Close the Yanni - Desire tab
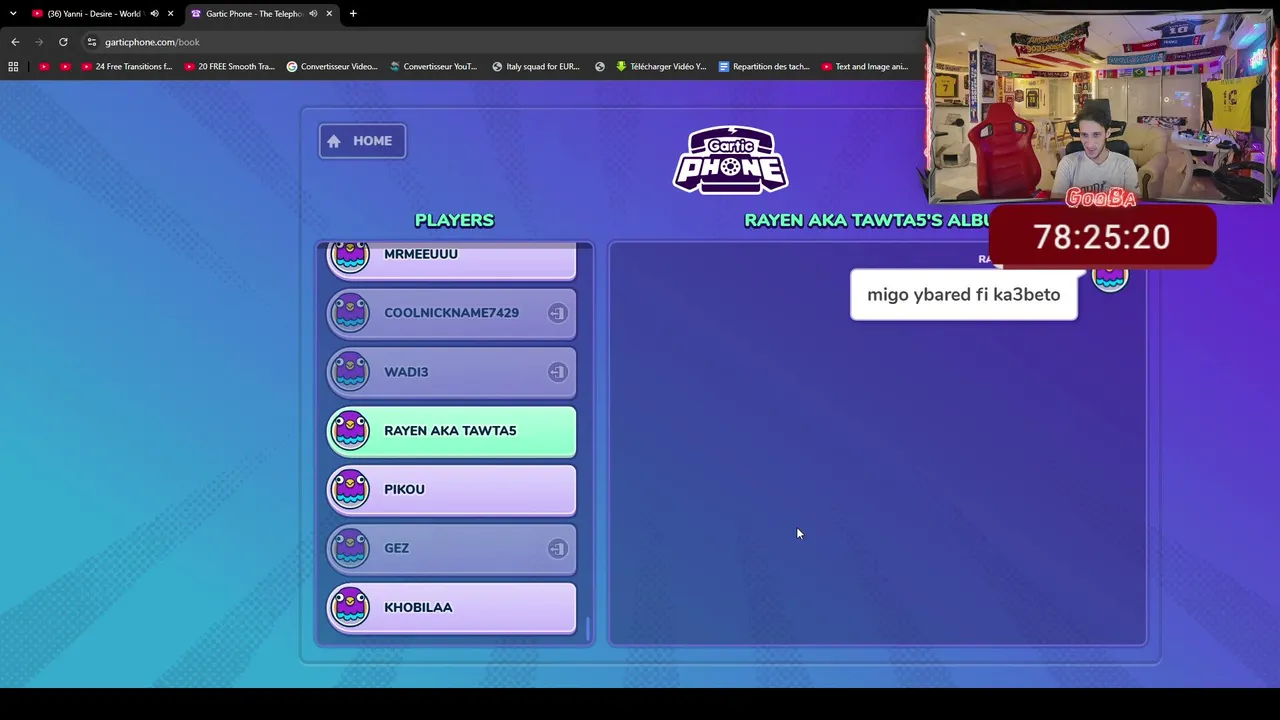This screenshot has width=1280, height=720. click(x=170, y=14)
